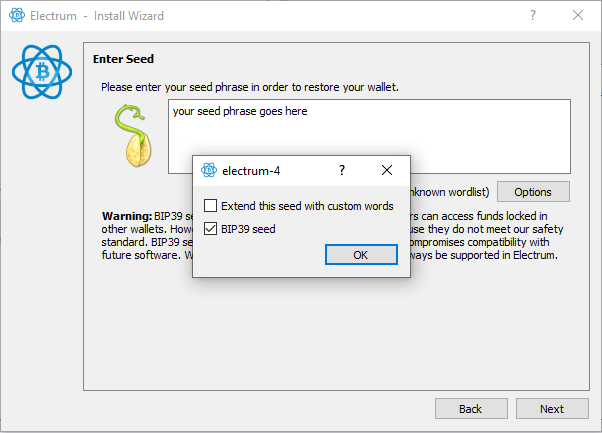Click the bold Warning label

[127, 216]
